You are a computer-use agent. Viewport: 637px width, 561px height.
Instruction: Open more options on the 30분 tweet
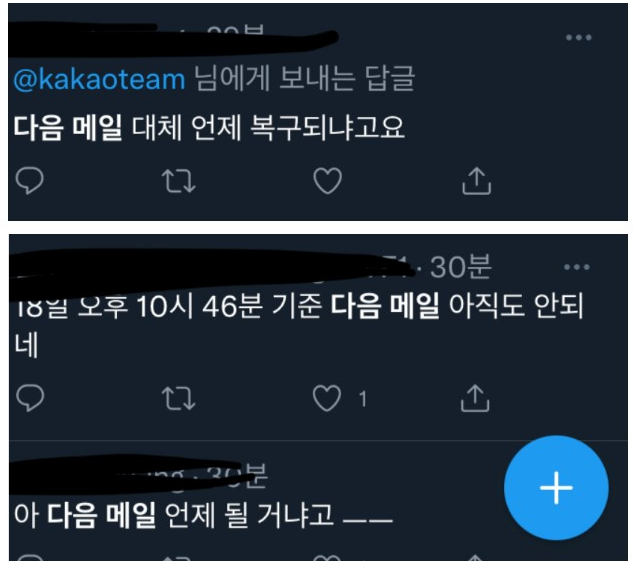[x=576, y=267]
